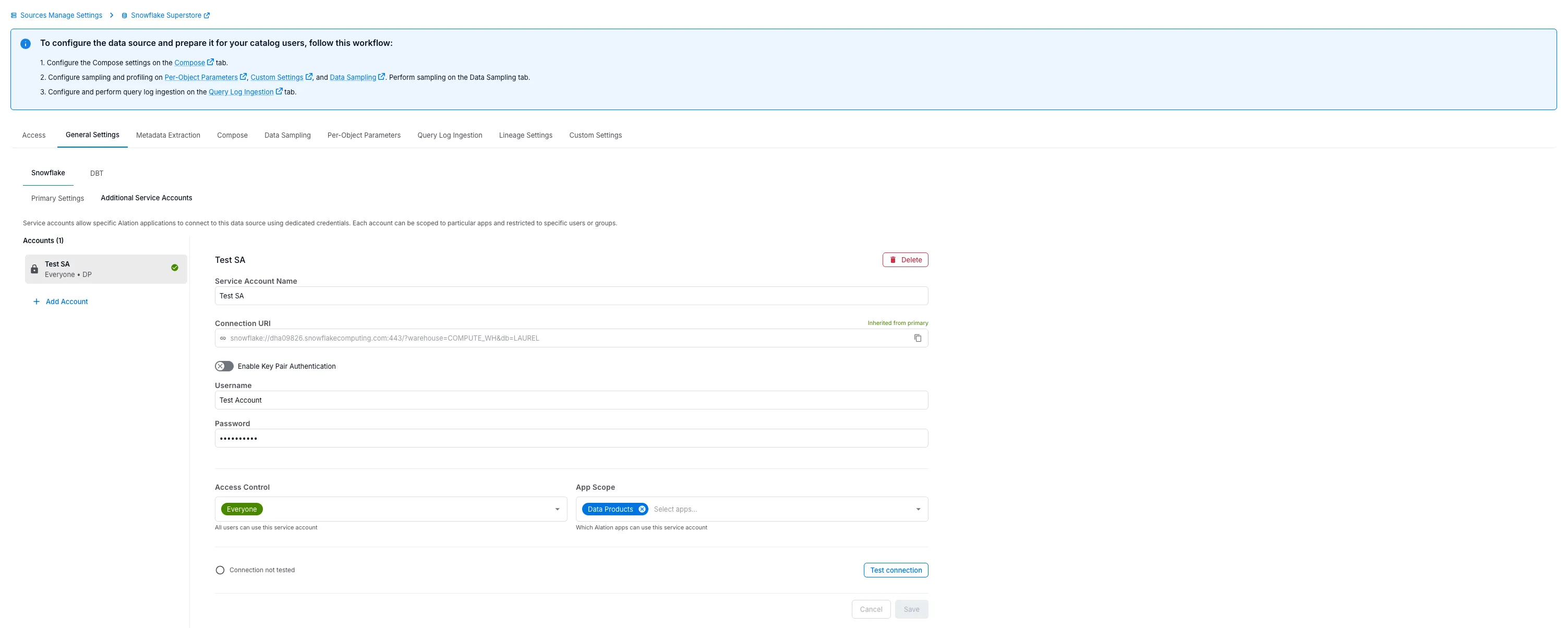
Task: Click the 'Inherited from primary' label
Action: click(898, 323)
